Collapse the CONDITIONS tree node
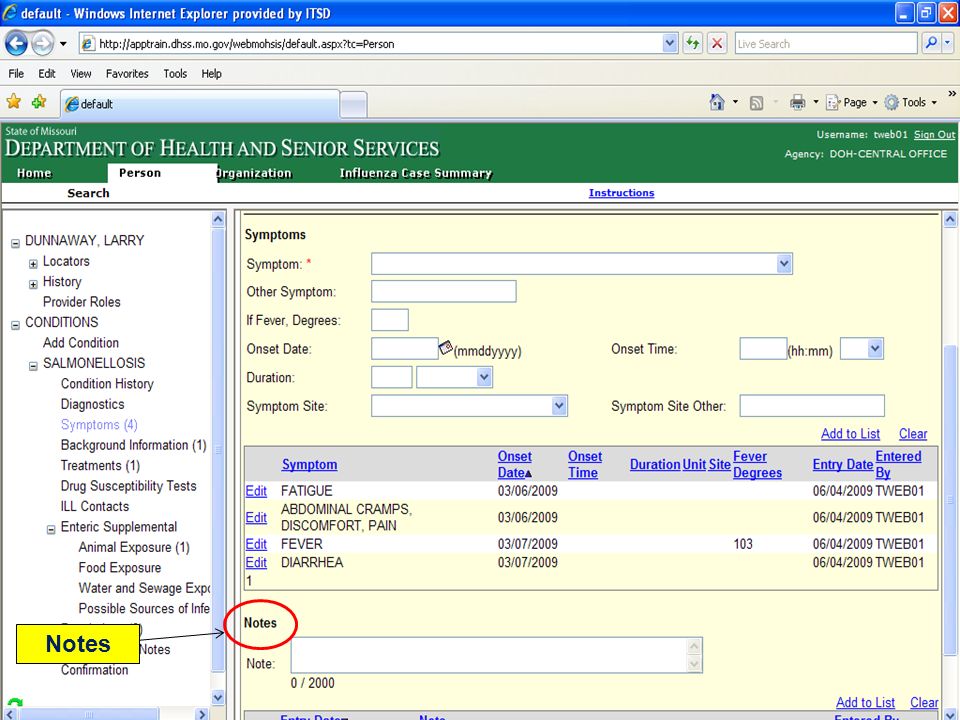Viewport: 960px width, 720px height. [x=15, y=325]
